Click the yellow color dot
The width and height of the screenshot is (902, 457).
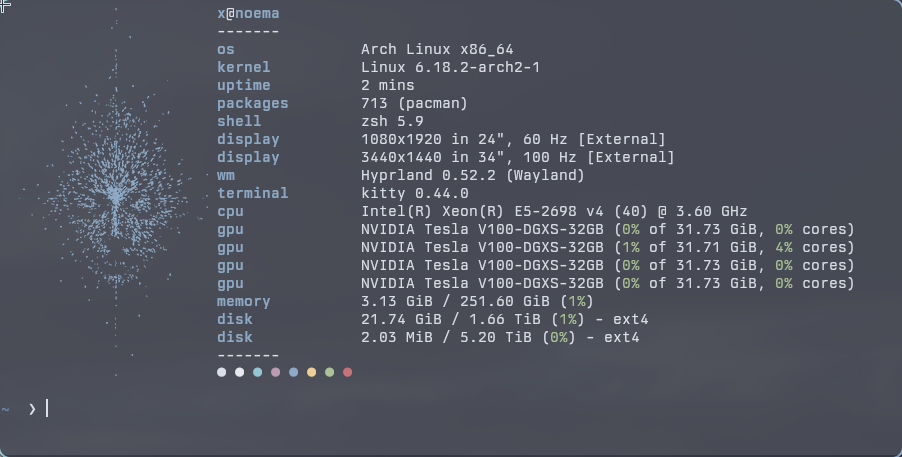pyautogui.click(x=312, y=372)
